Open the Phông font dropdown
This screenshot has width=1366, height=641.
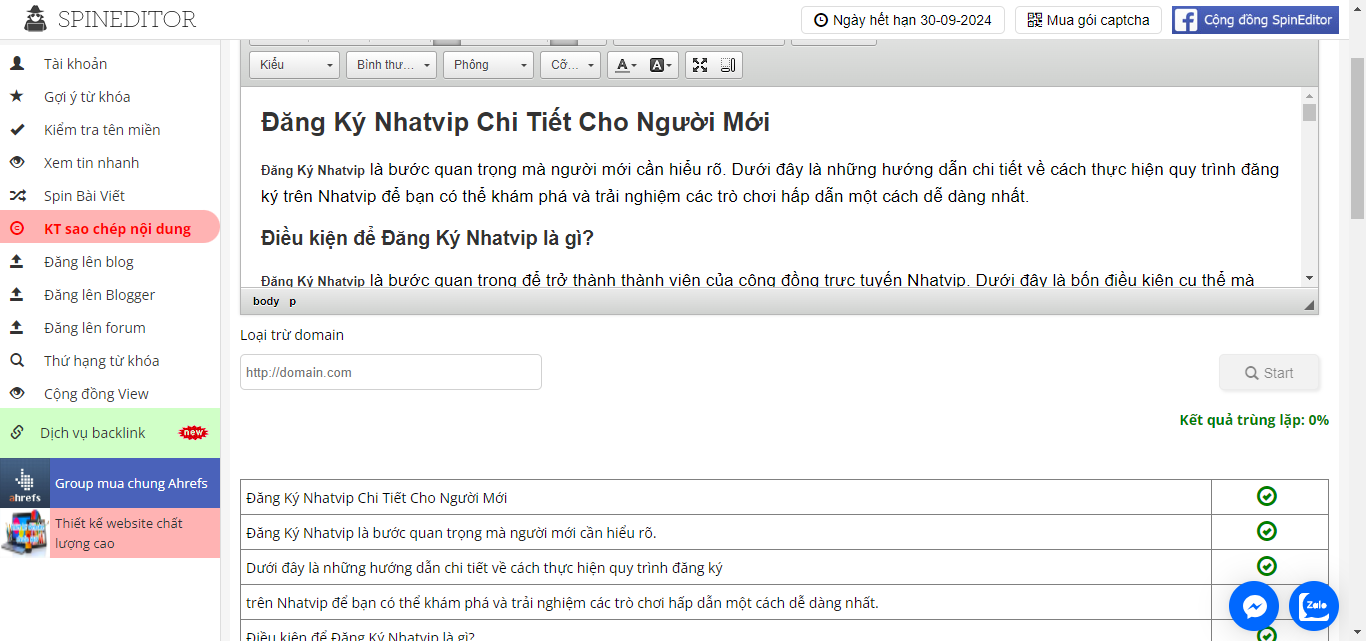pos(489,65)
